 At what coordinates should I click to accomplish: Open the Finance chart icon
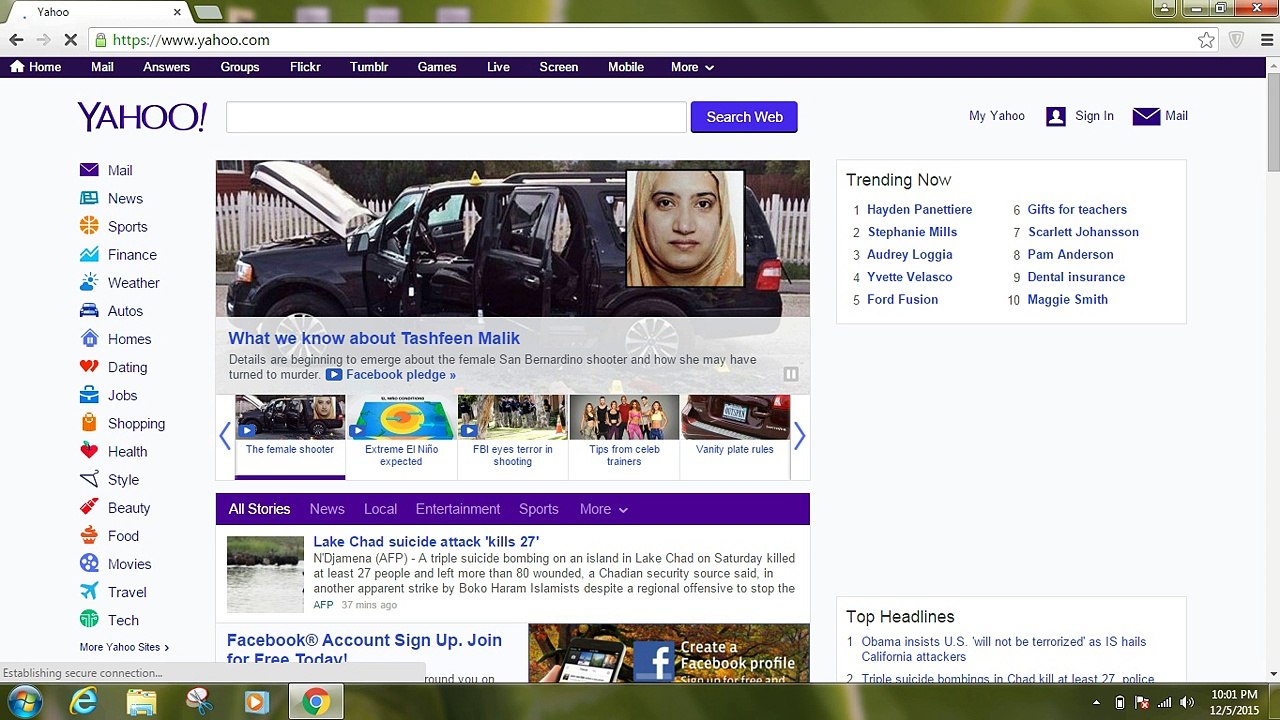(89, 254)
